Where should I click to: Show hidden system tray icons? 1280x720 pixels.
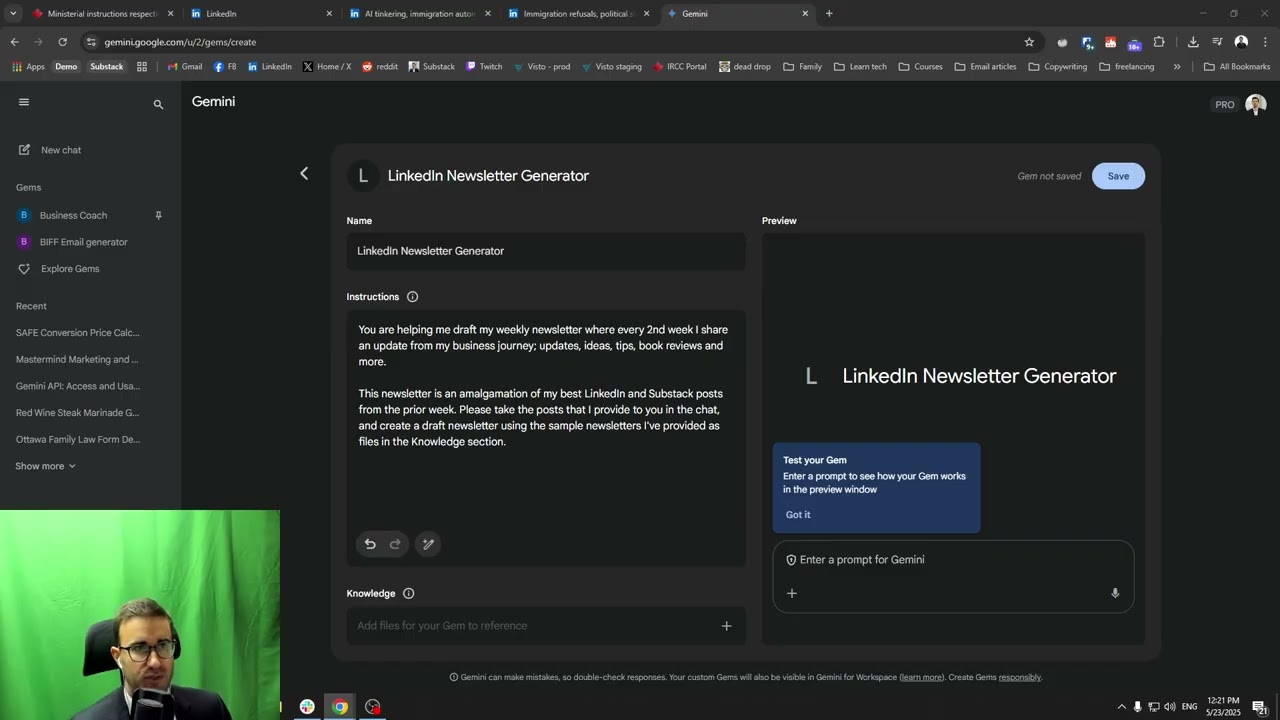(1122, 707)
